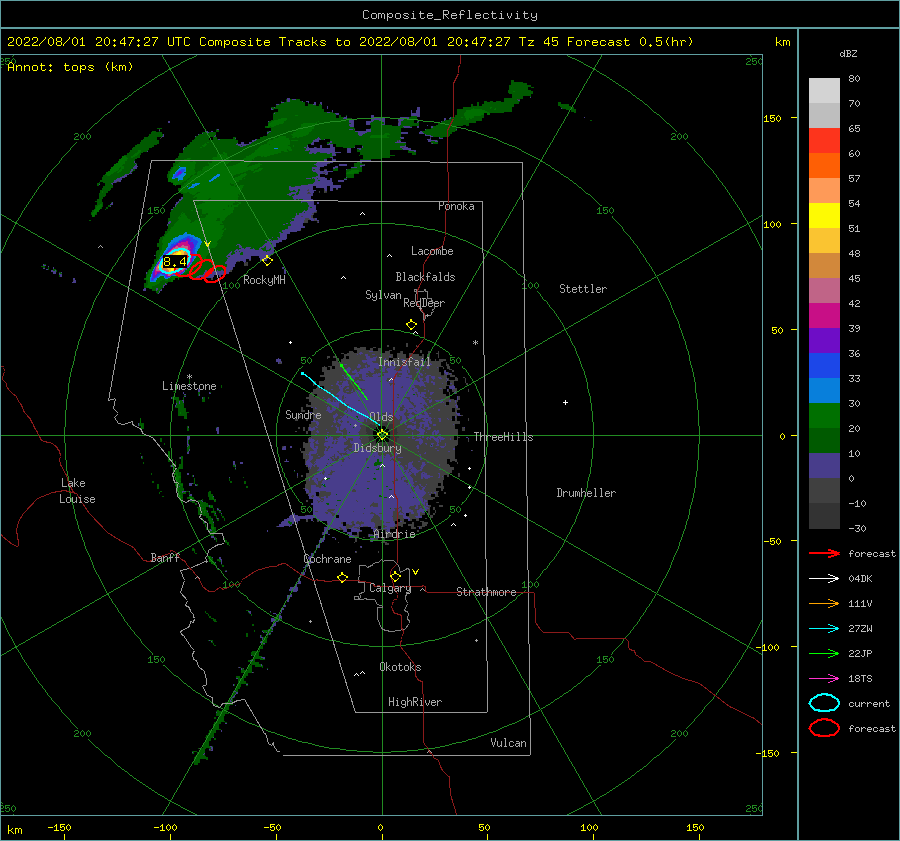Click the cyan storm track line near Sundre

coord(340,400)
